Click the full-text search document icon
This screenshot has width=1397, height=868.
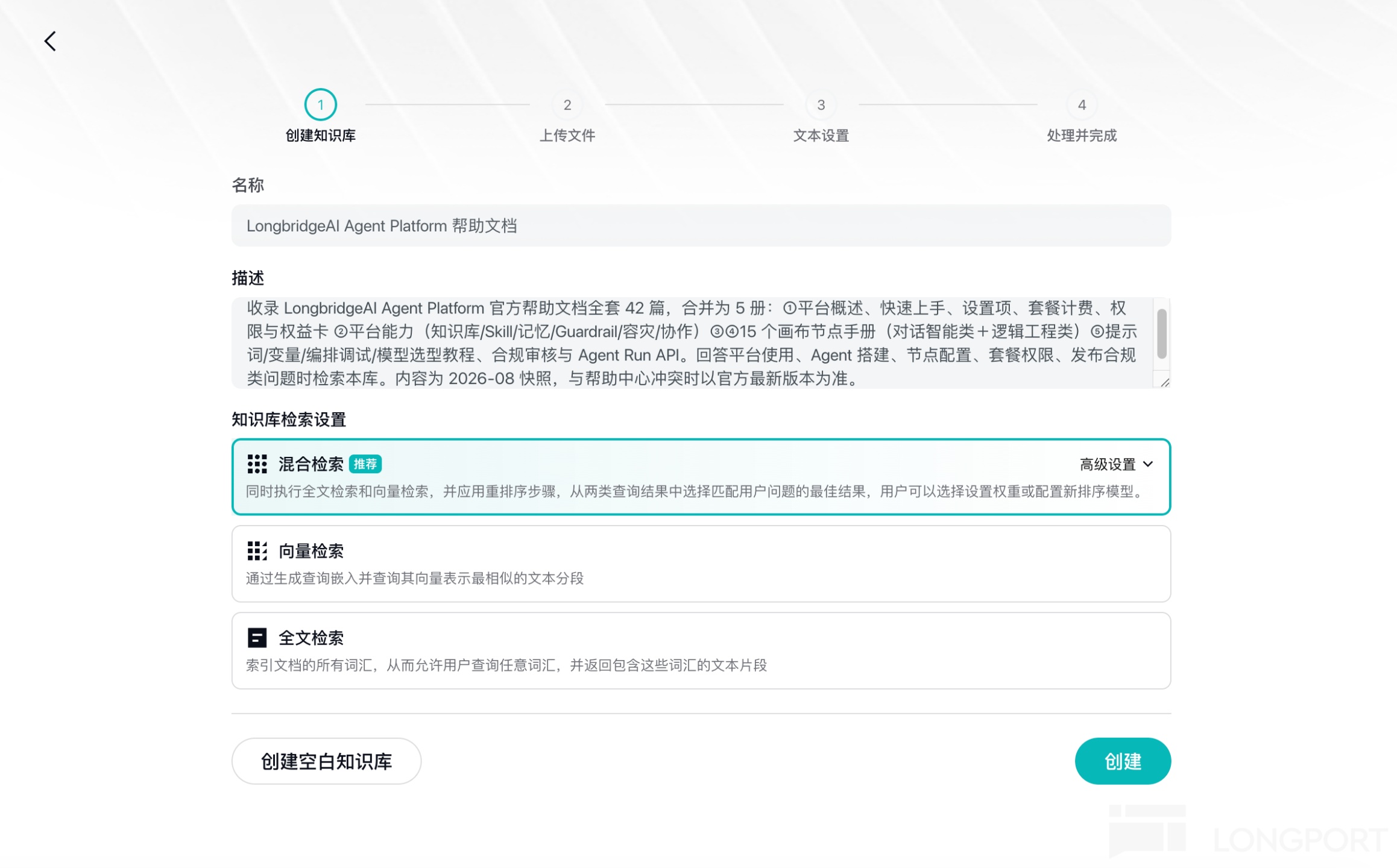point(257,638)
